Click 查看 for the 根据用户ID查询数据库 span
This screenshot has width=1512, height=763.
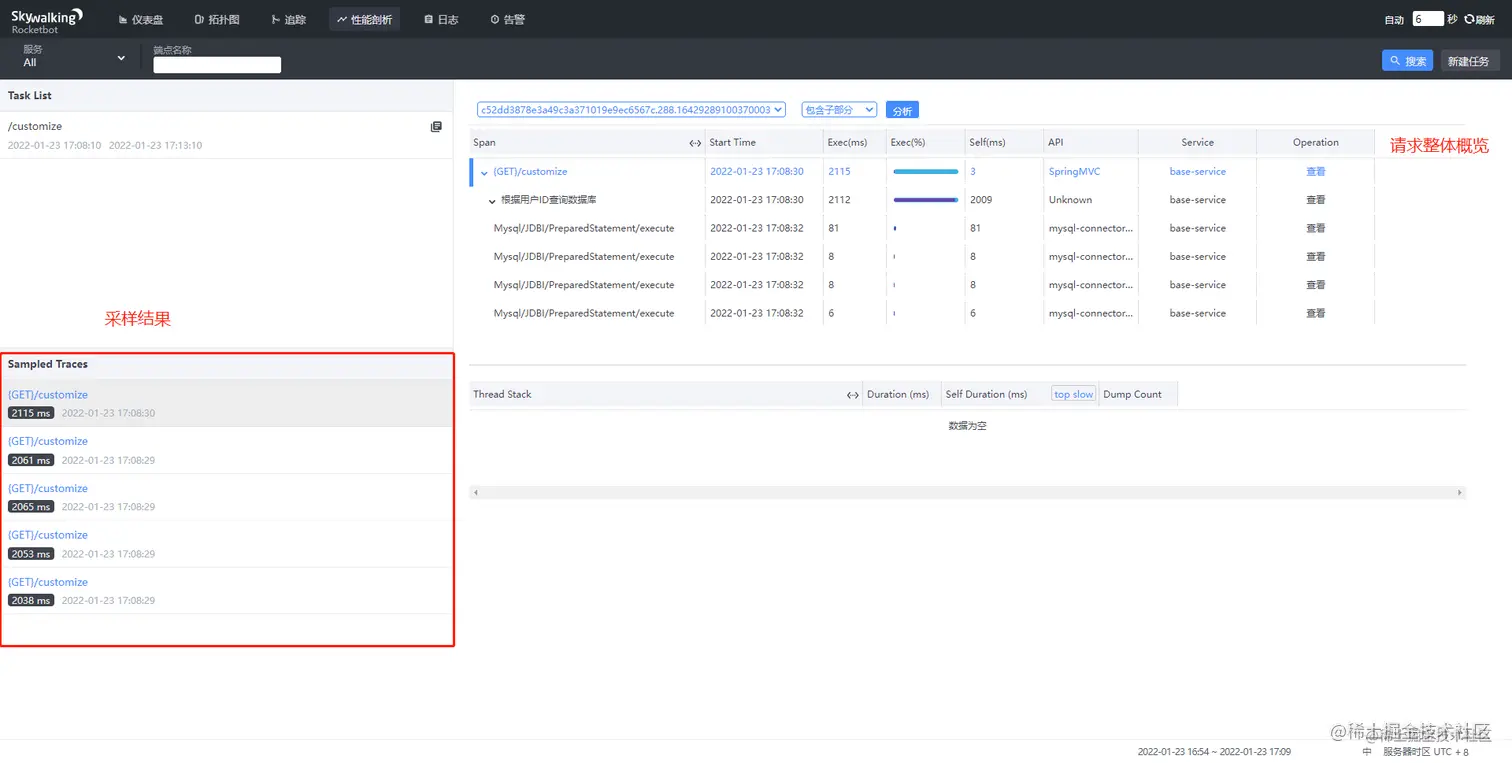[x=1315, y=200]
